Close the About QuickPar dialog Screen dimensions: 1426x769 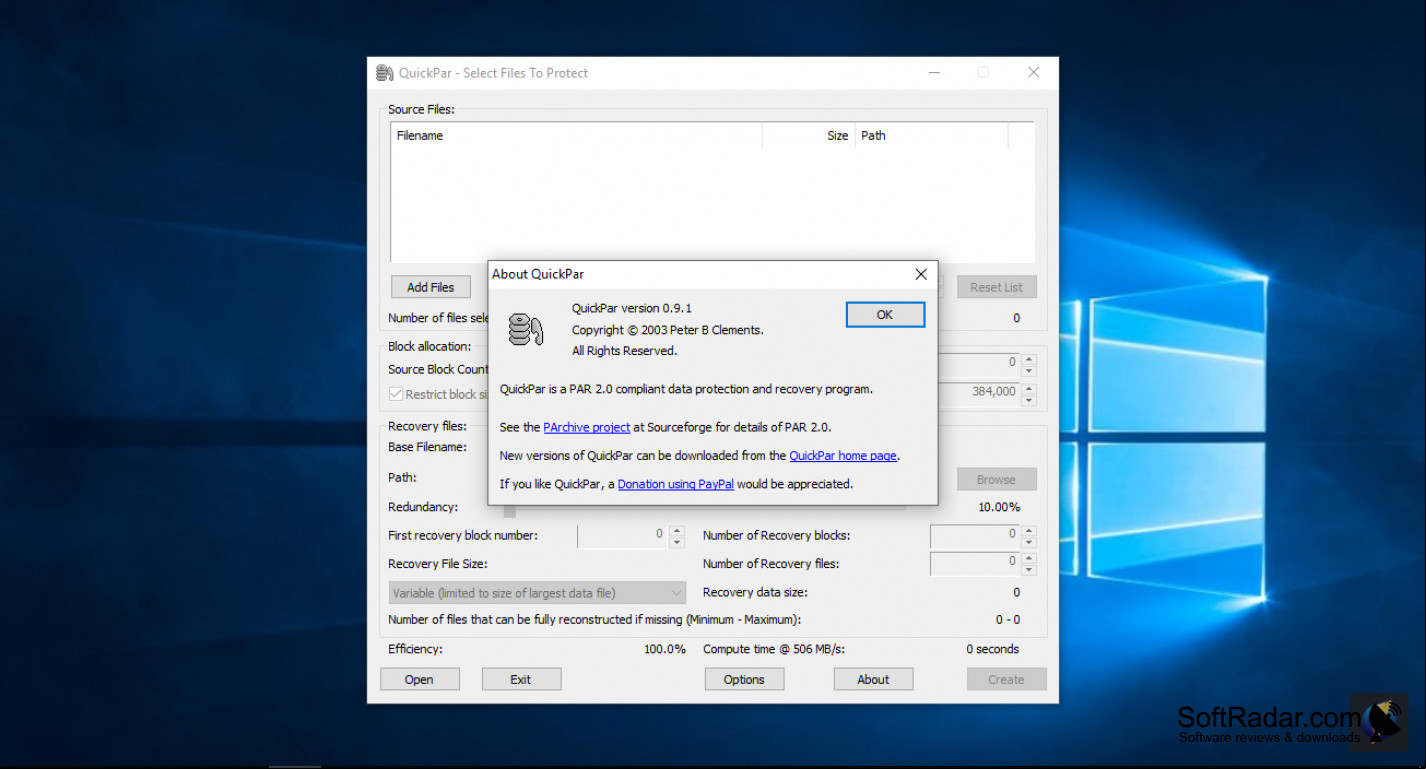921,274
